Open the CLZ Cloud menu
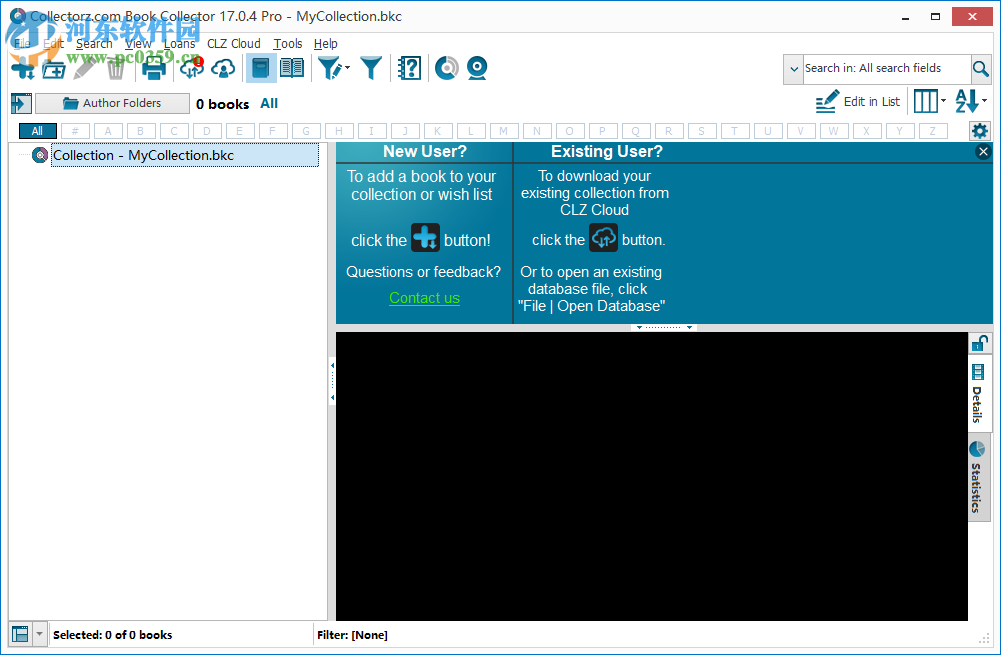 pyautogui.click(x=234, y=43)
